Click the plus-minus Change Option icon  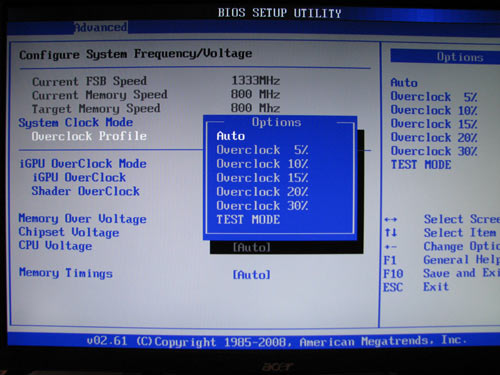tap(390, 247)
